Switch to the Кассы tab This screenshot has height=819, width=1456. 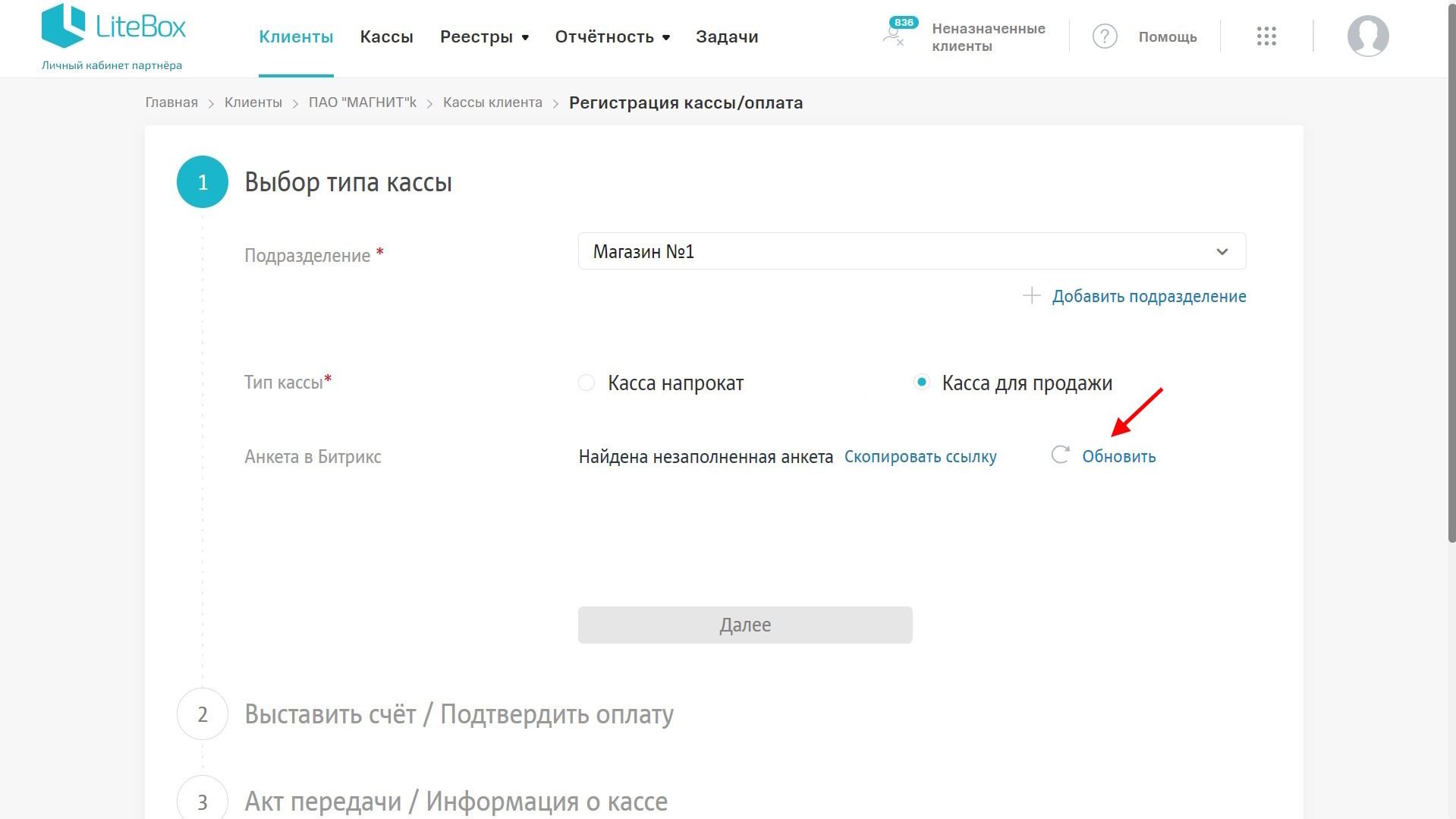point(386,37)
